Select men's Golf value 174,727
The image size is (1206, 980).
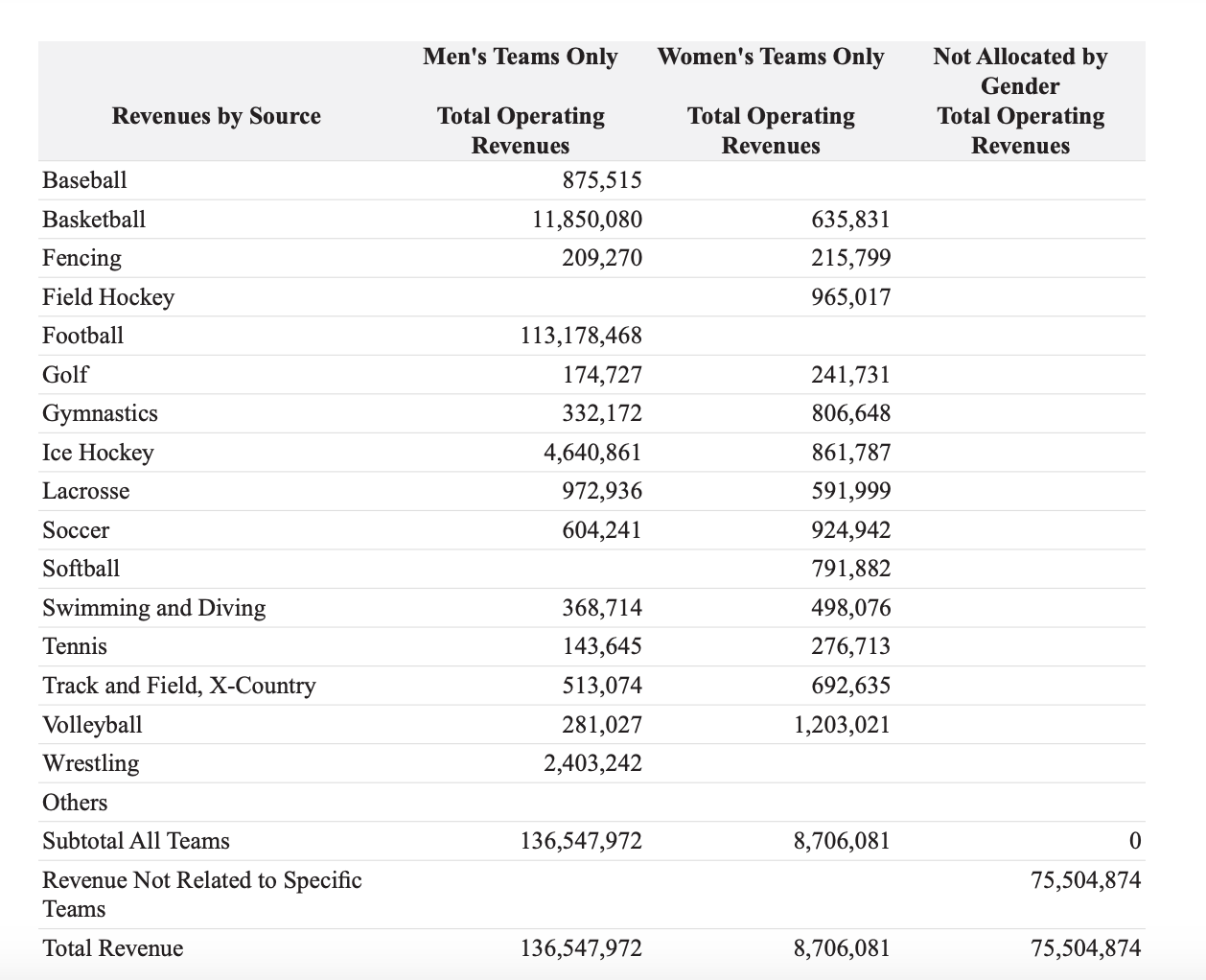tap(601, 375)
